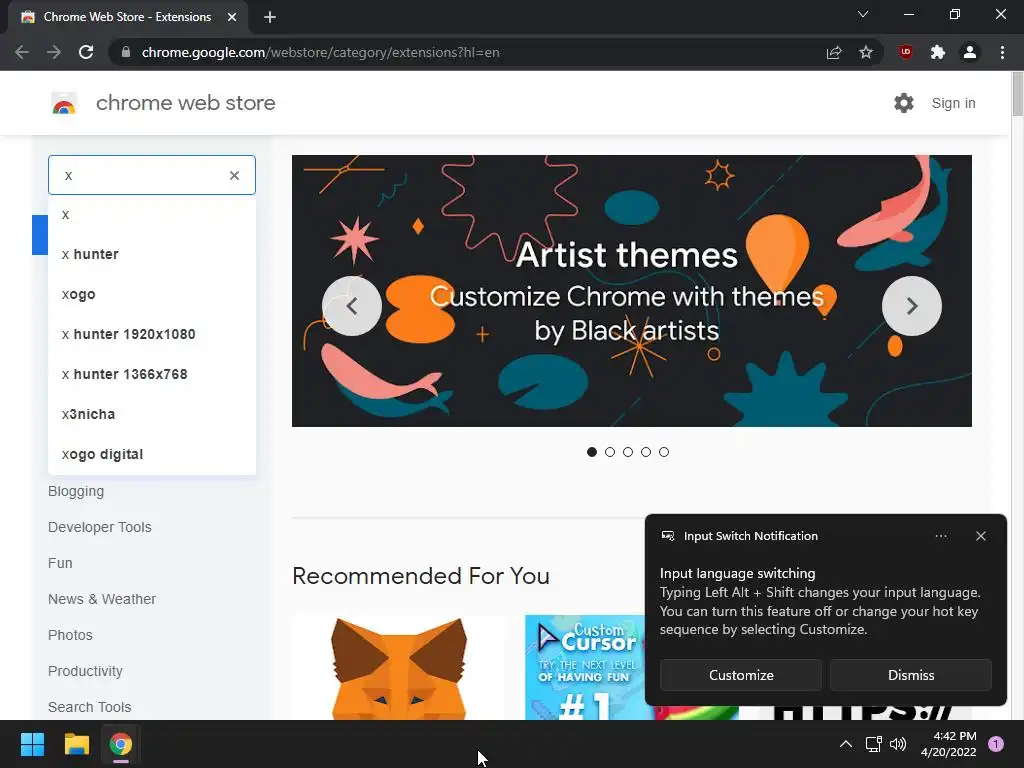Expand the tab search chevron
The height and width of the screenshot is (768, 1024).
tap(863, 14)
